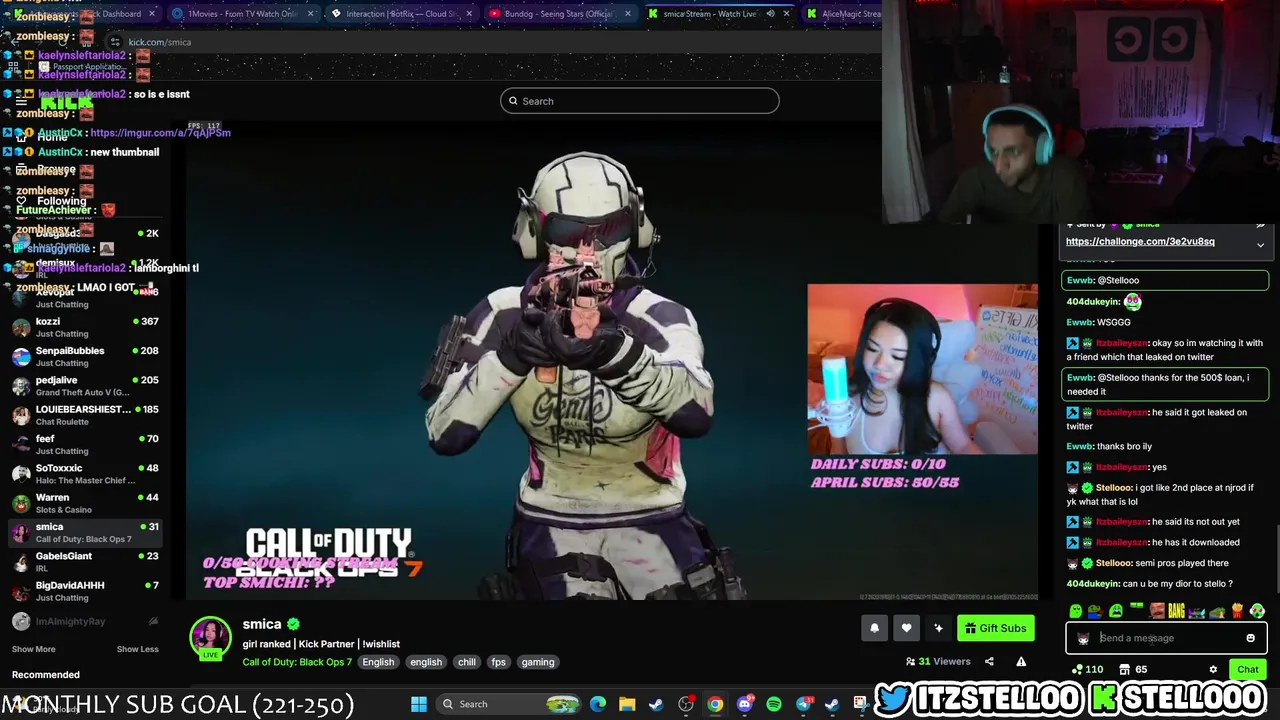Click the chill tag

(x=467, y=662)
